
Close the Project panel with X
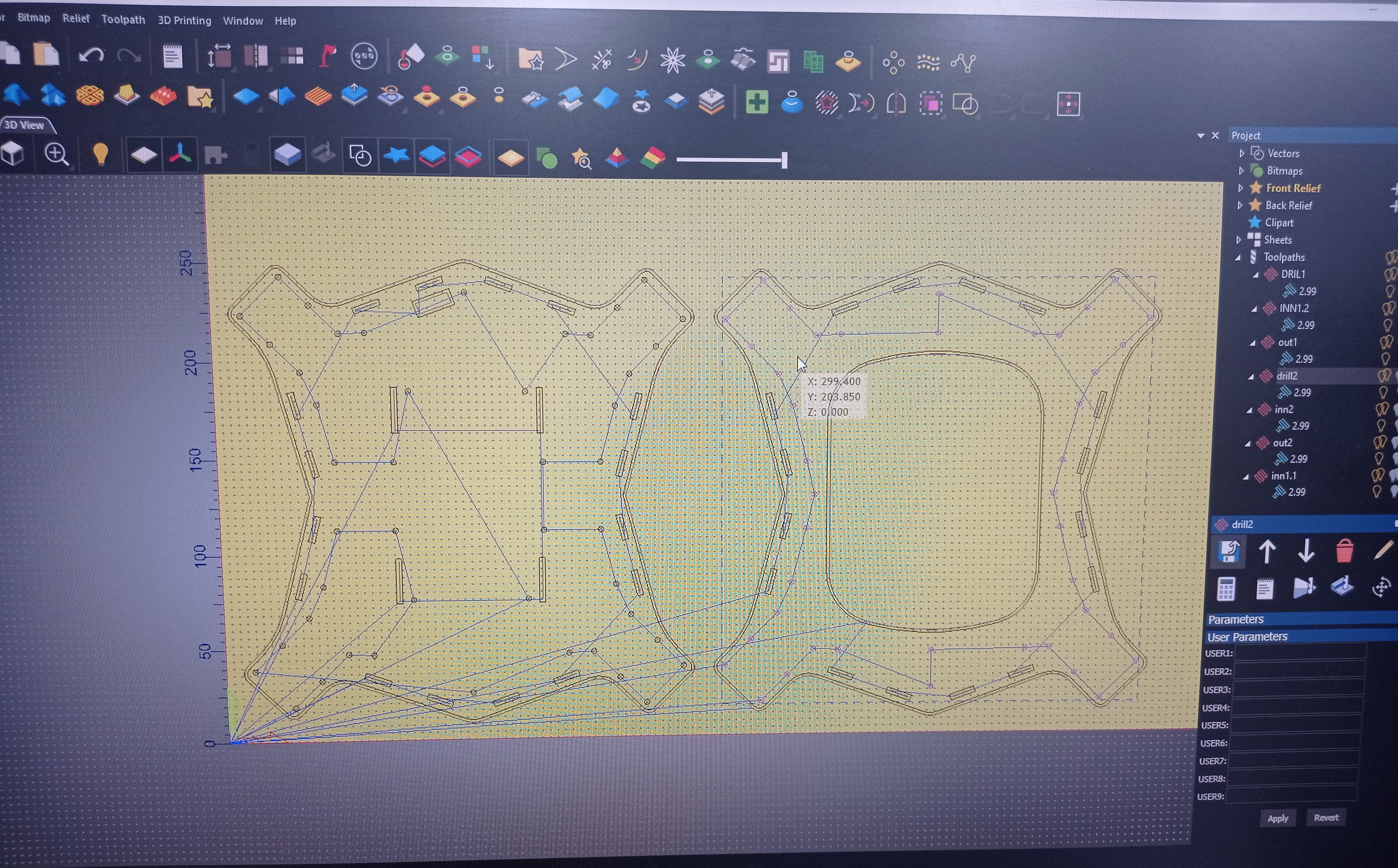tap(1215, 135)
